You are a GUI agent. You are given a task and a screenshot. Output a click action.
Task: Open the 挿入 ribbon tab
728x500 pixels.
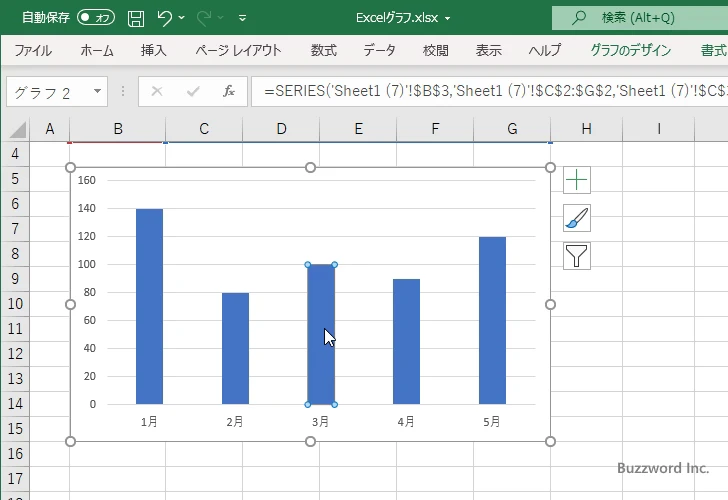[x=153, y=50]
